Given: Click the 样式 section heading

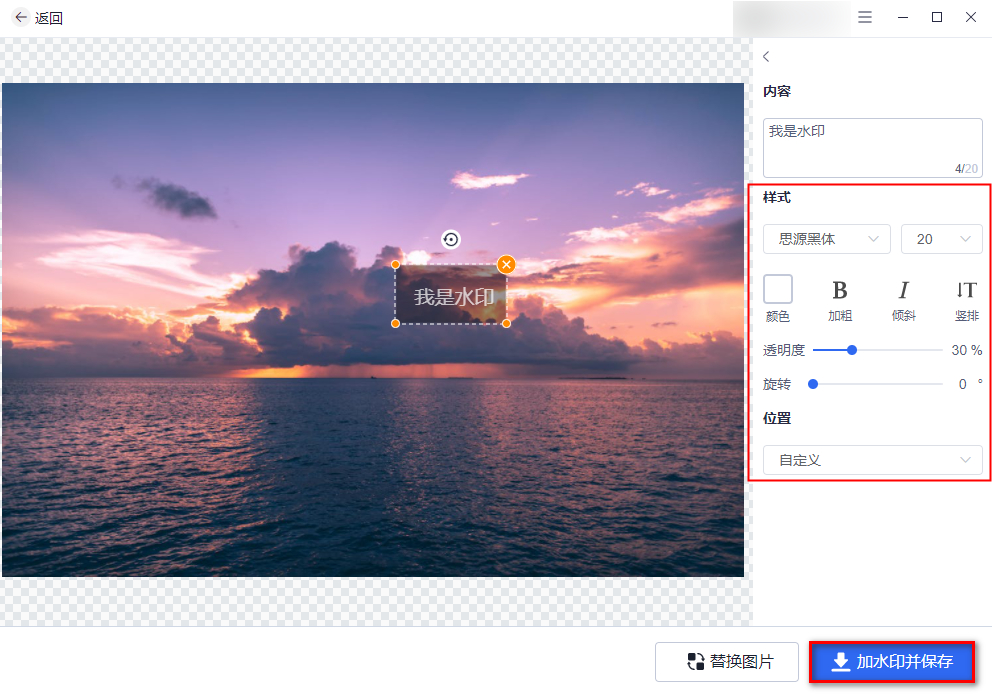Looking at the screenshot, I should [777, 197].
